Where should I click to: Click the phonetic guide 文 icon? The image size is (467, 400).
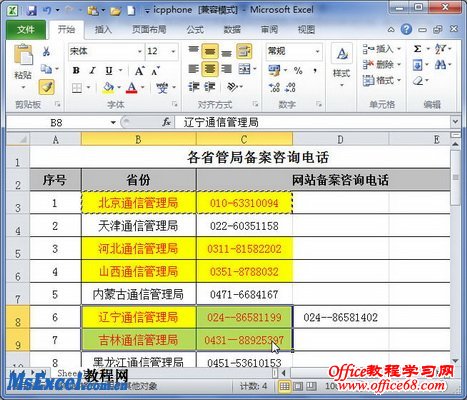[162, 88]
